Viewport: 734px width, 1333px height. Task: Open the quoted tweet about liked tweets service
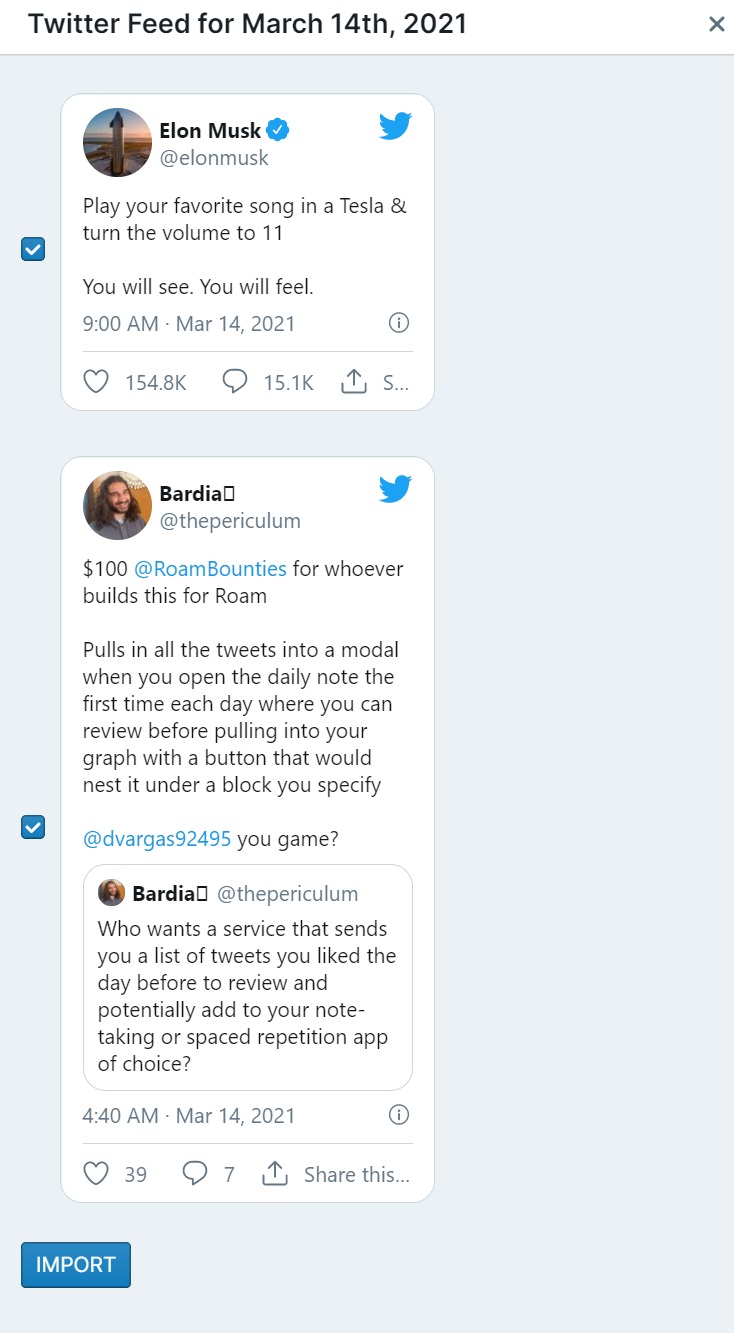(248, 977)
